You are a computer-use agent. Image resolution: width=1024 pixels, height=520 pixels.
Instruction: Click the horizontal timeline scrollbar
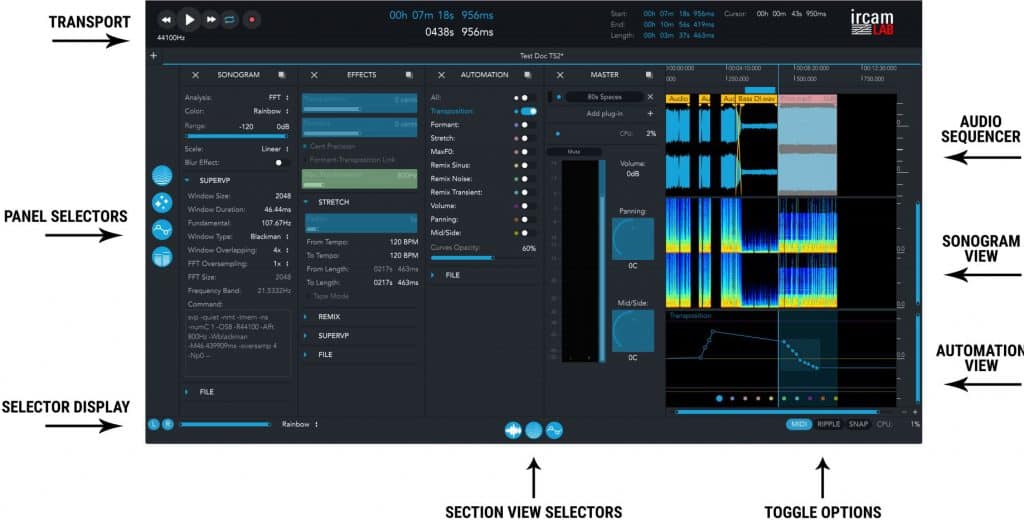coord(777,412)
